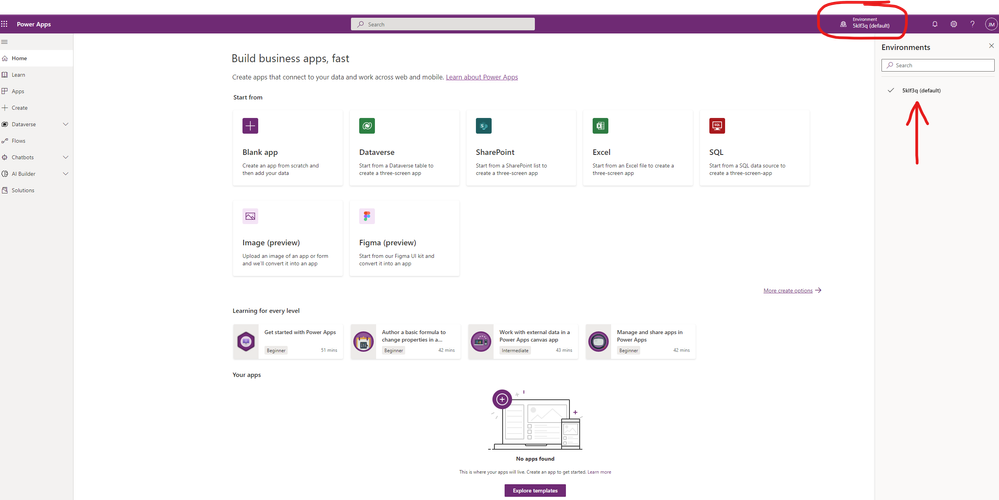The height and width of the screenshot is (500, 999).
Task: Close the Environments panel
Action: (x=991, y=46)
